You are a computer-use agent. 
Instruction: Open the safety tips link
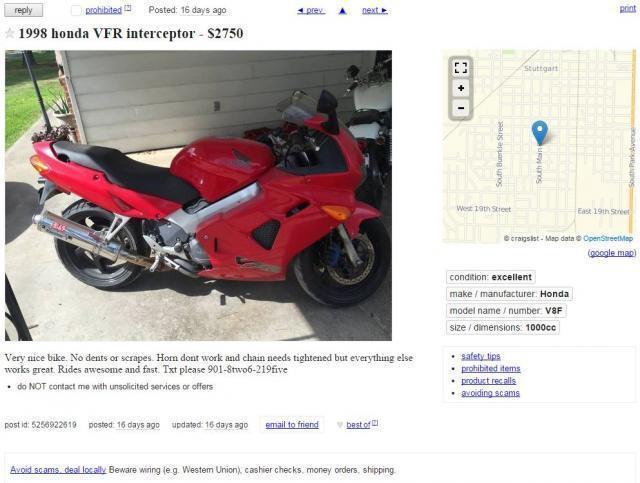pos(481,356)
